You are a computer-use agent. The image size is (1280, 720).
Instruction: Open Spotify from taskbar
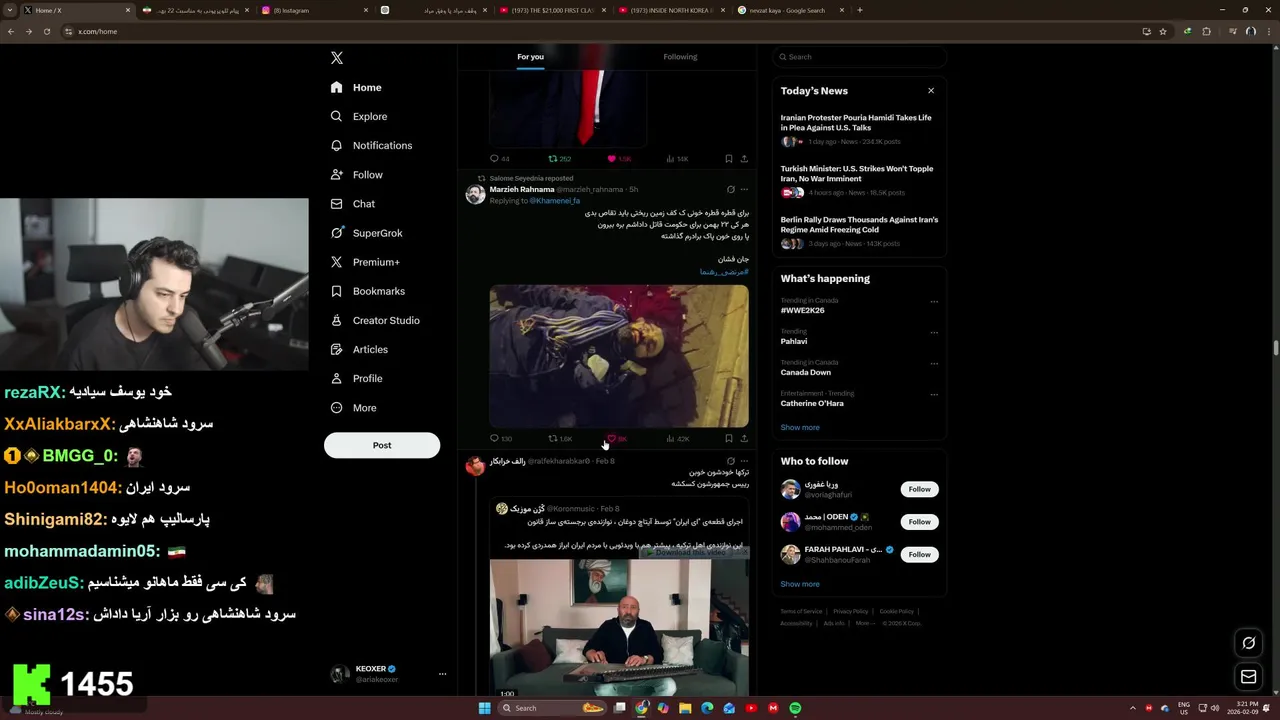[x=795, y=708]
